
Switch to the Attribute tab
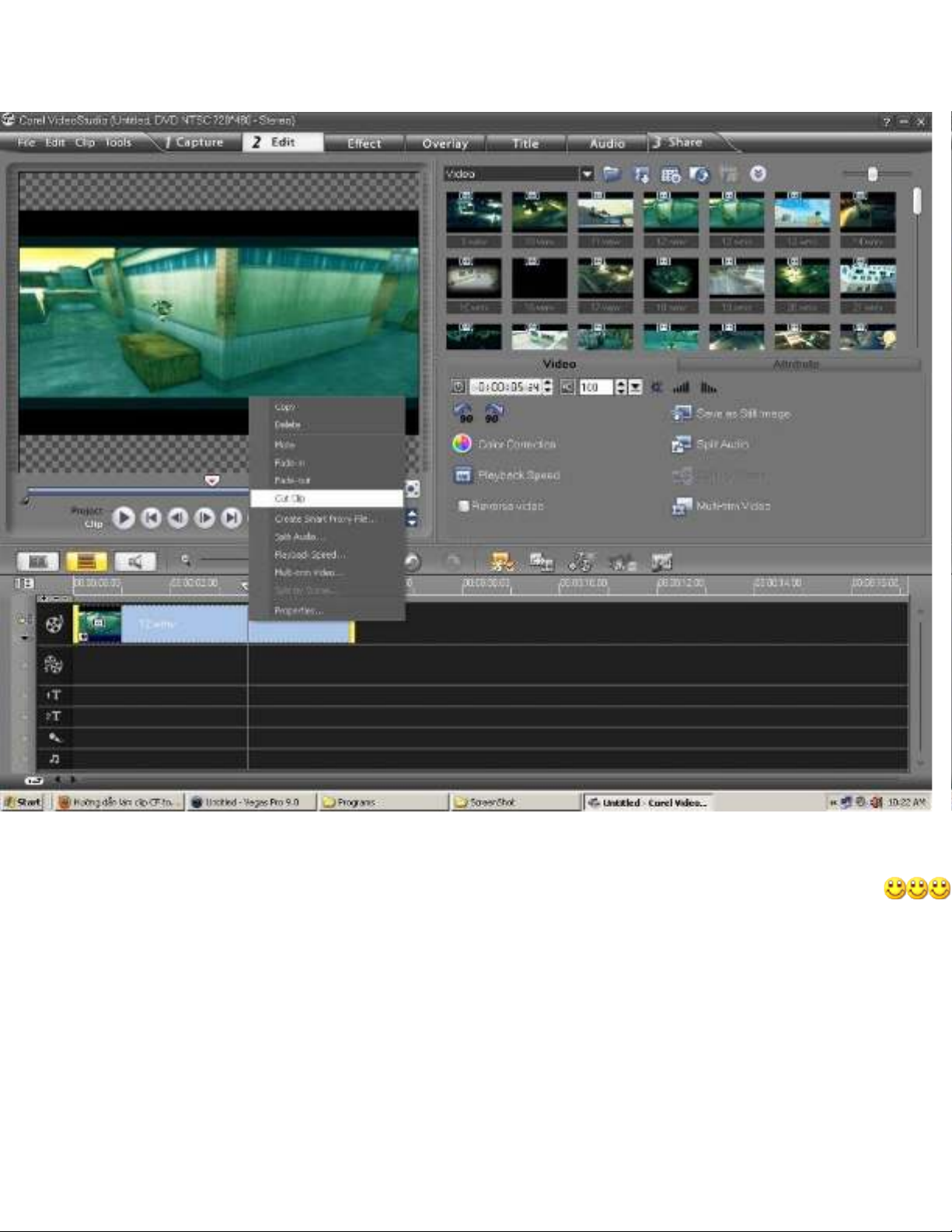point(796,364)
